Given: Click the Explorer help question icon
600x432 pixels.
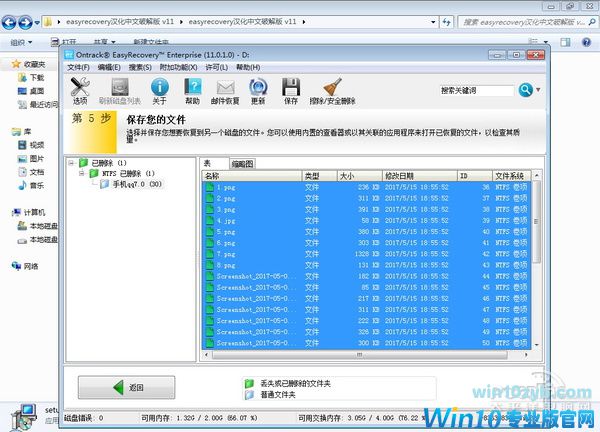Looking at the screenshot, I should point(586,42).
